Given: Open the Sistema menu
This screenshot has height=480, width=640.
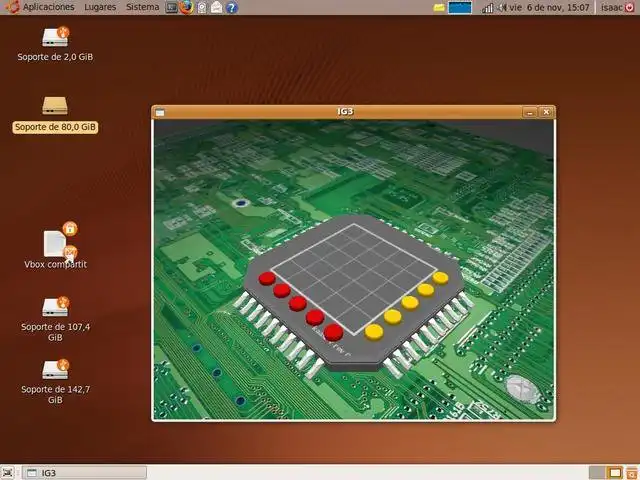Looking at the screenshot, I should [x=142, y=7].
